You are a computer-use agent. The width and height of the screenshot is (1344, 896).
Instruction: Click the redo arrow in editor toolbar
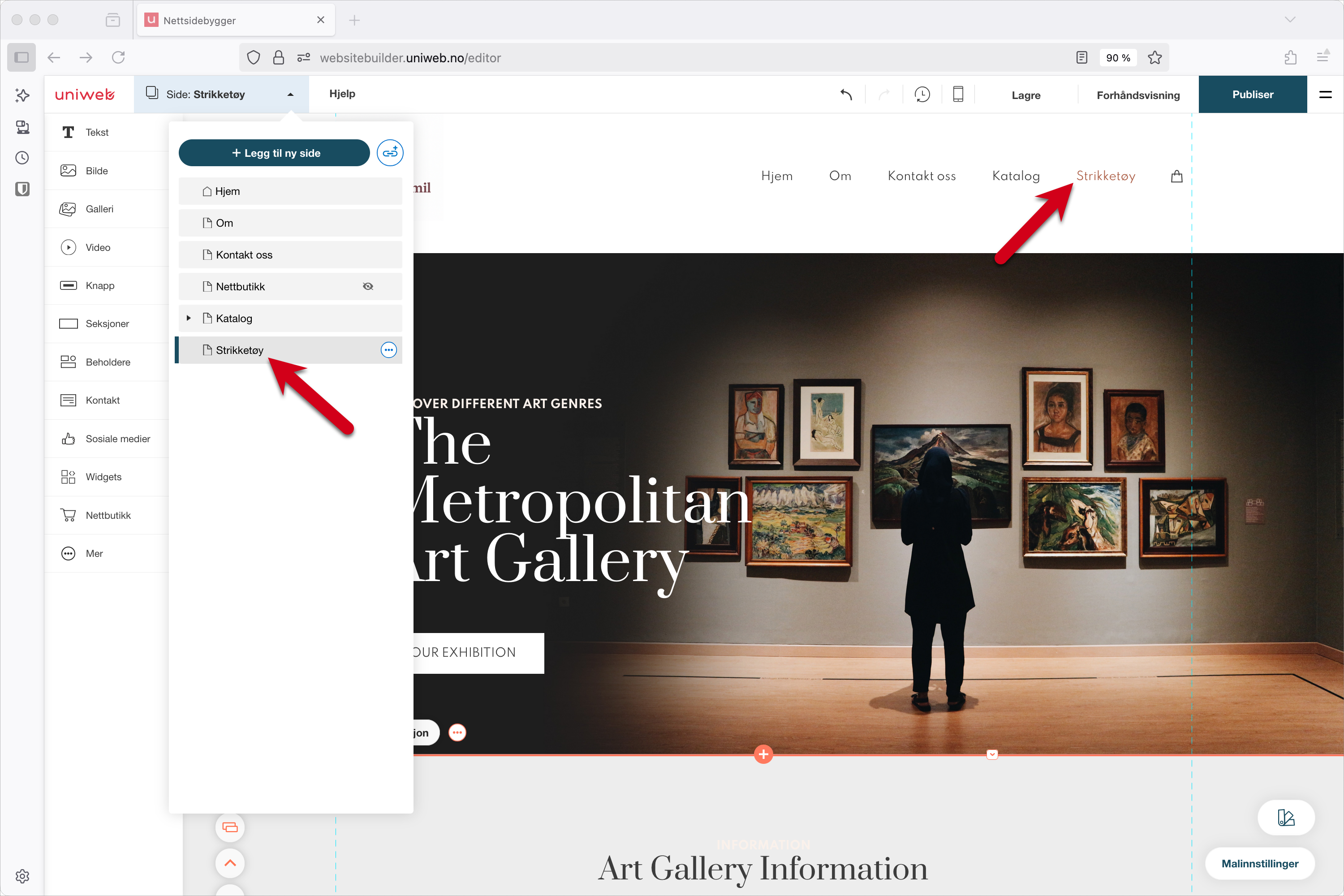[884, 94]
